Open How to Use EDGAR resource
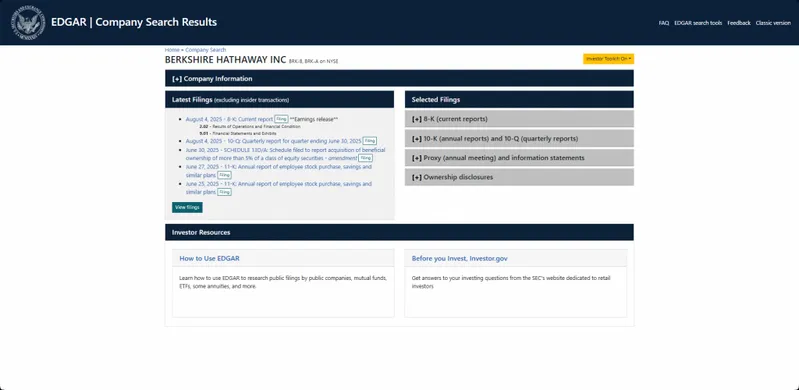 209,258
